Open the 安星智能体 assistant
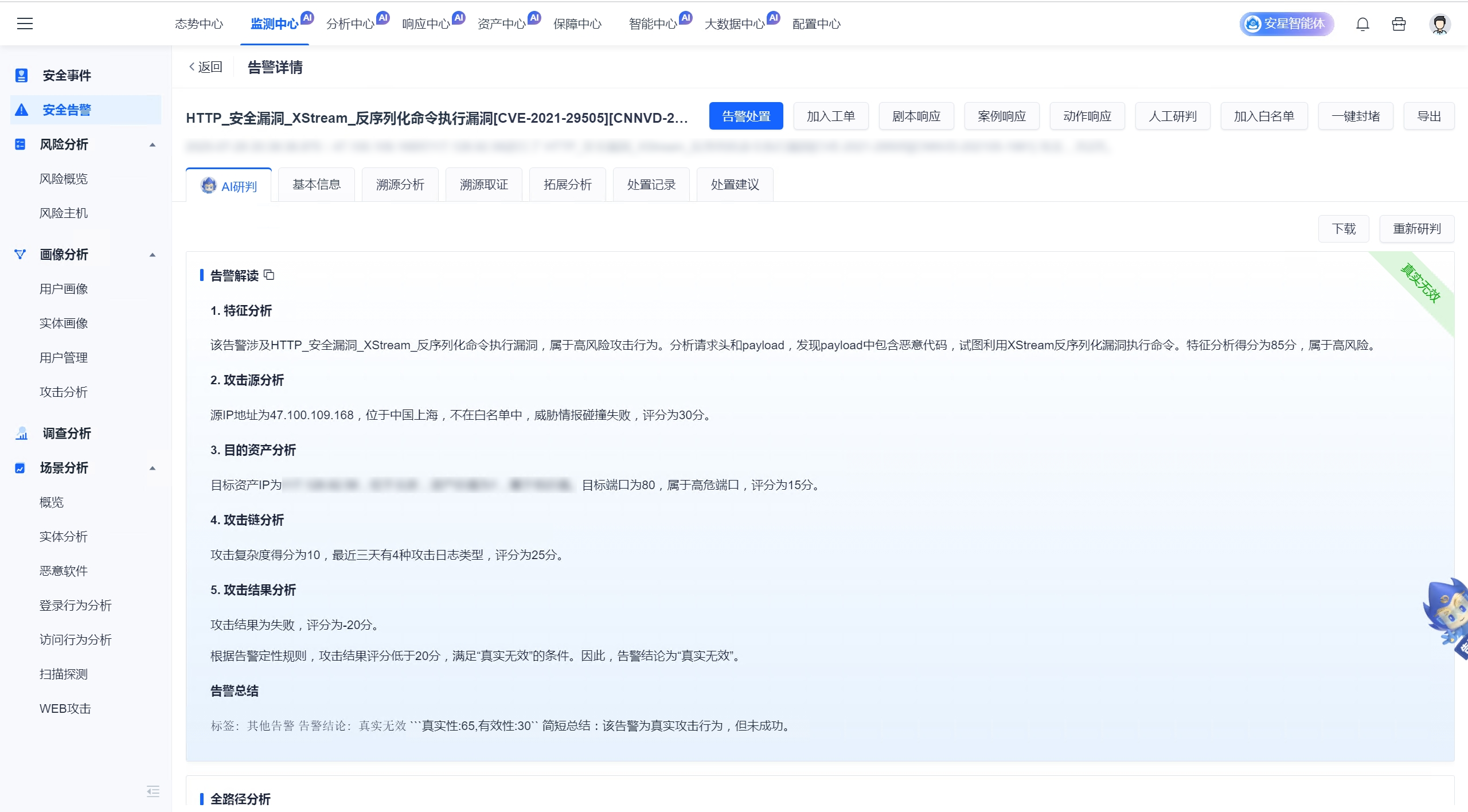The height and width of the screenshot is (812, 1468). click(x=1286, y=24)
